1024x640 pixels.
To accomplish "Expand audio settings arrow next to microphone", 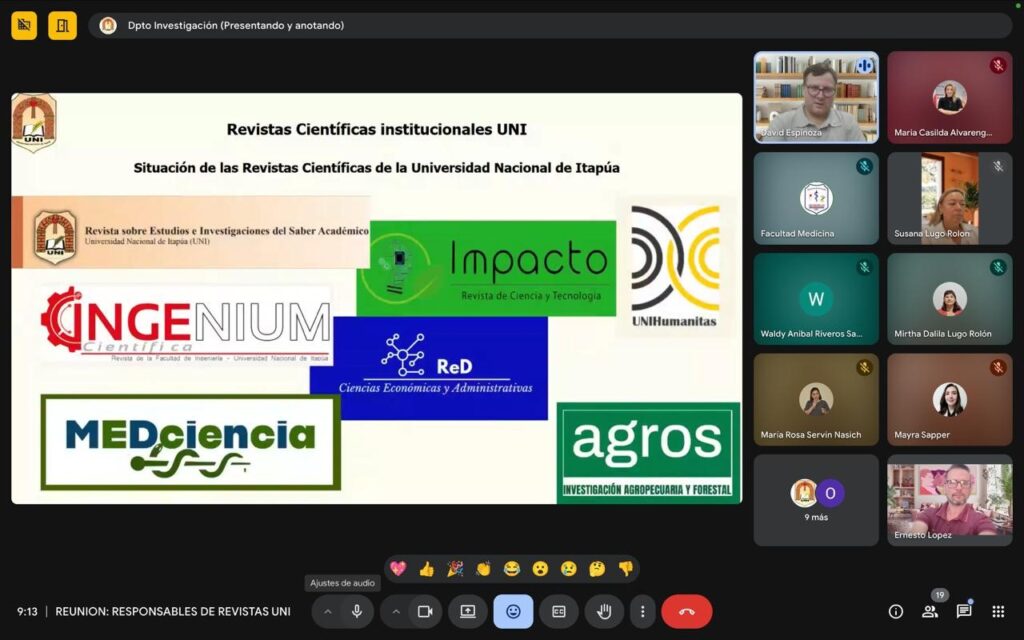I will click(327, 612).
